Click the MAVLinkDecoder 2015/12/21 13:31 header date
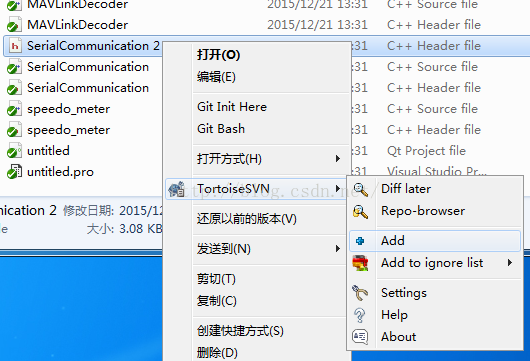Screen dimensions: 530x361 (x=317, y=25)
